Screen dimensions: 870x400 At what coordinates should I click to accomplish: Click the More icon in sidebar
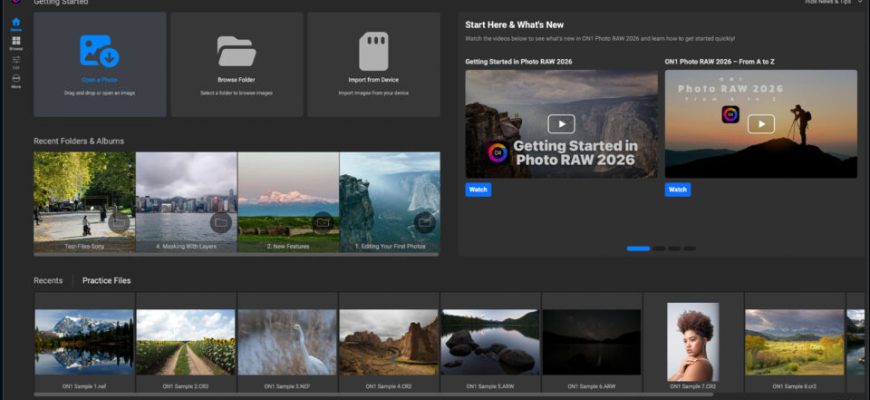coord(16,81)
